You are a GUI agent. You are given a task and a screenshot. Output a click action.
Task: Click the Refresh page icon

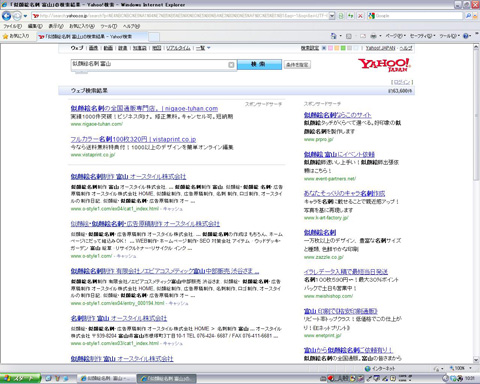[350, 16]
